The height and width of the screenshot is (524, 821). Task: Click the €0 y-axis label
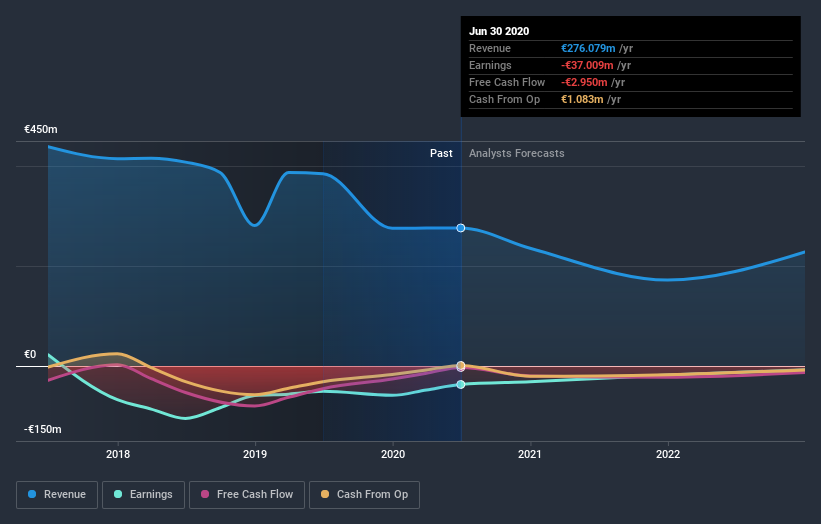[30, 354]
